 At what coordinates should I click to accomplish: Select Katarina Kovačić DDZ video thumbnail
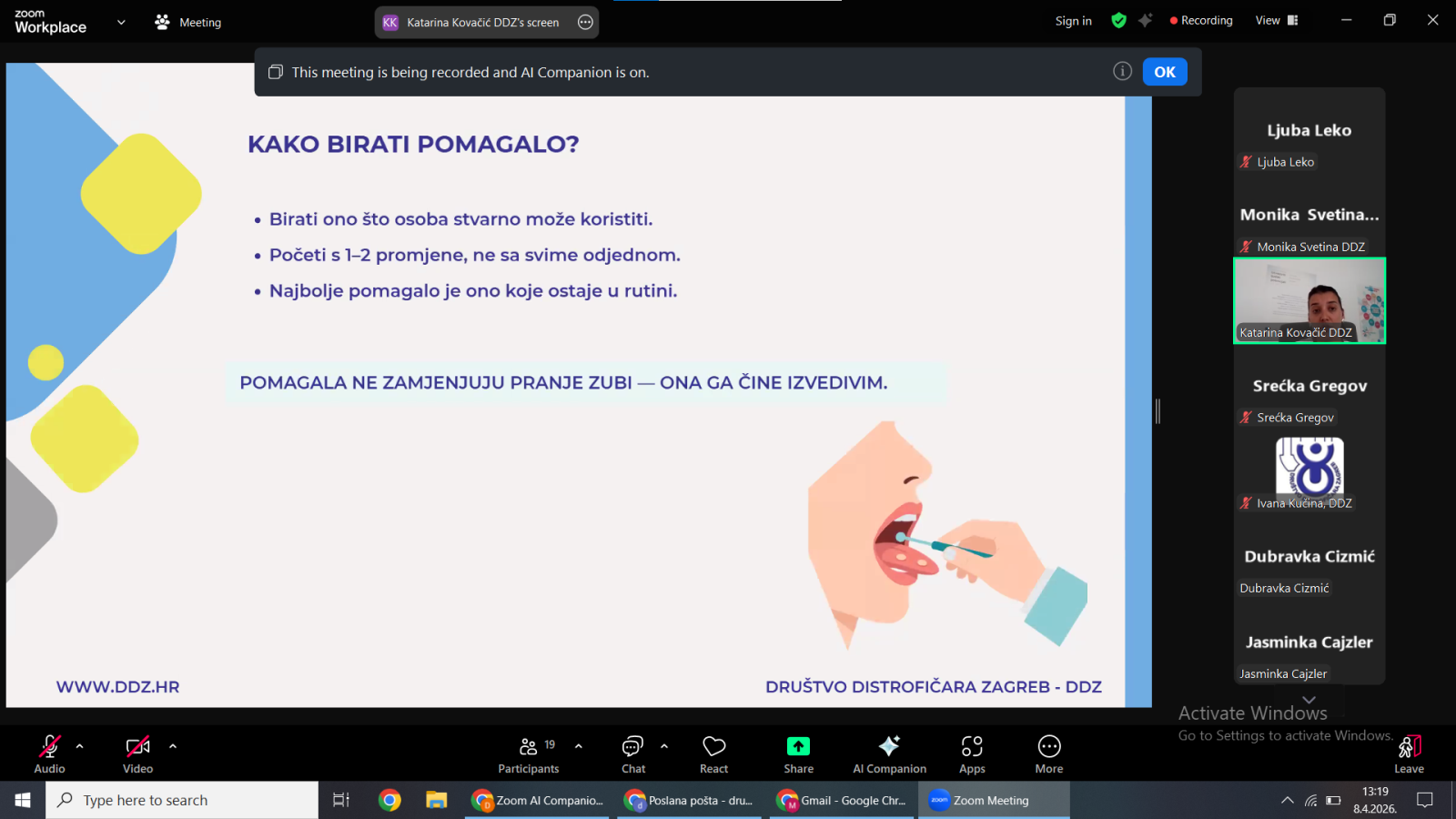pos(1309,300)
